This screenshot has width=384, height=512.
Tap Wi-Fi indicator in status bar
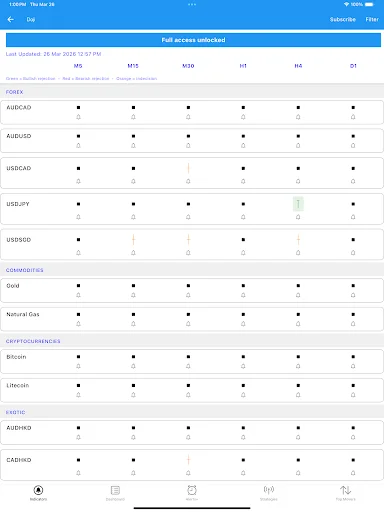(x=346, y=4)
